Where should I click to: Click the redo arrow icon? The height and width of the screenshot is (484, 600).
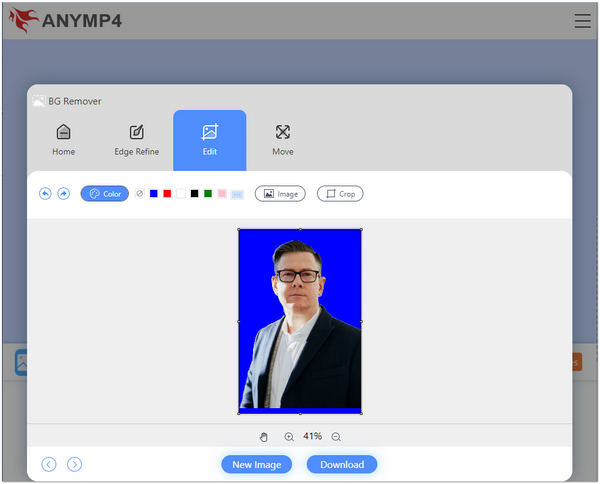click(64, 194)
